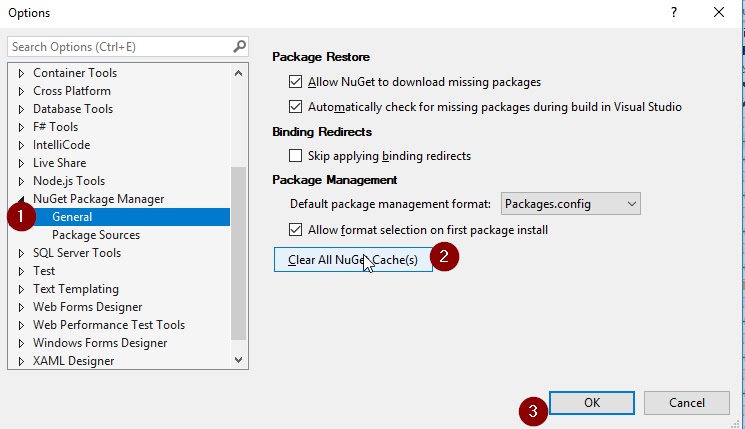This screenshot has width=745, height=429.
Task: Click the search magnifier icon in Options
Action: (x=239, y=47)
